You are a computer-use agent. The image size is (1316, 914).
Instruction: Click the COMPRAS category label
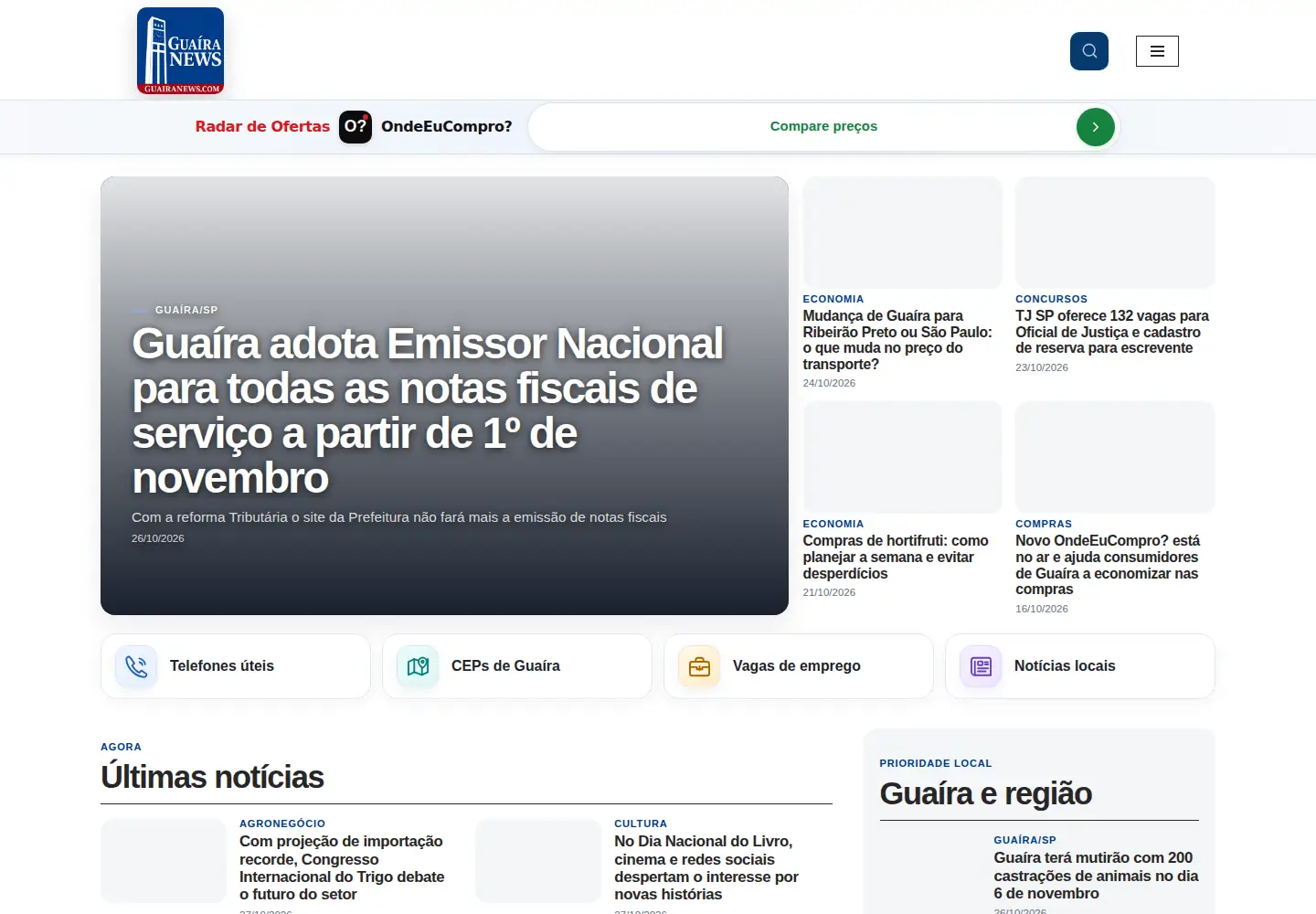[x=1044, y=524]
